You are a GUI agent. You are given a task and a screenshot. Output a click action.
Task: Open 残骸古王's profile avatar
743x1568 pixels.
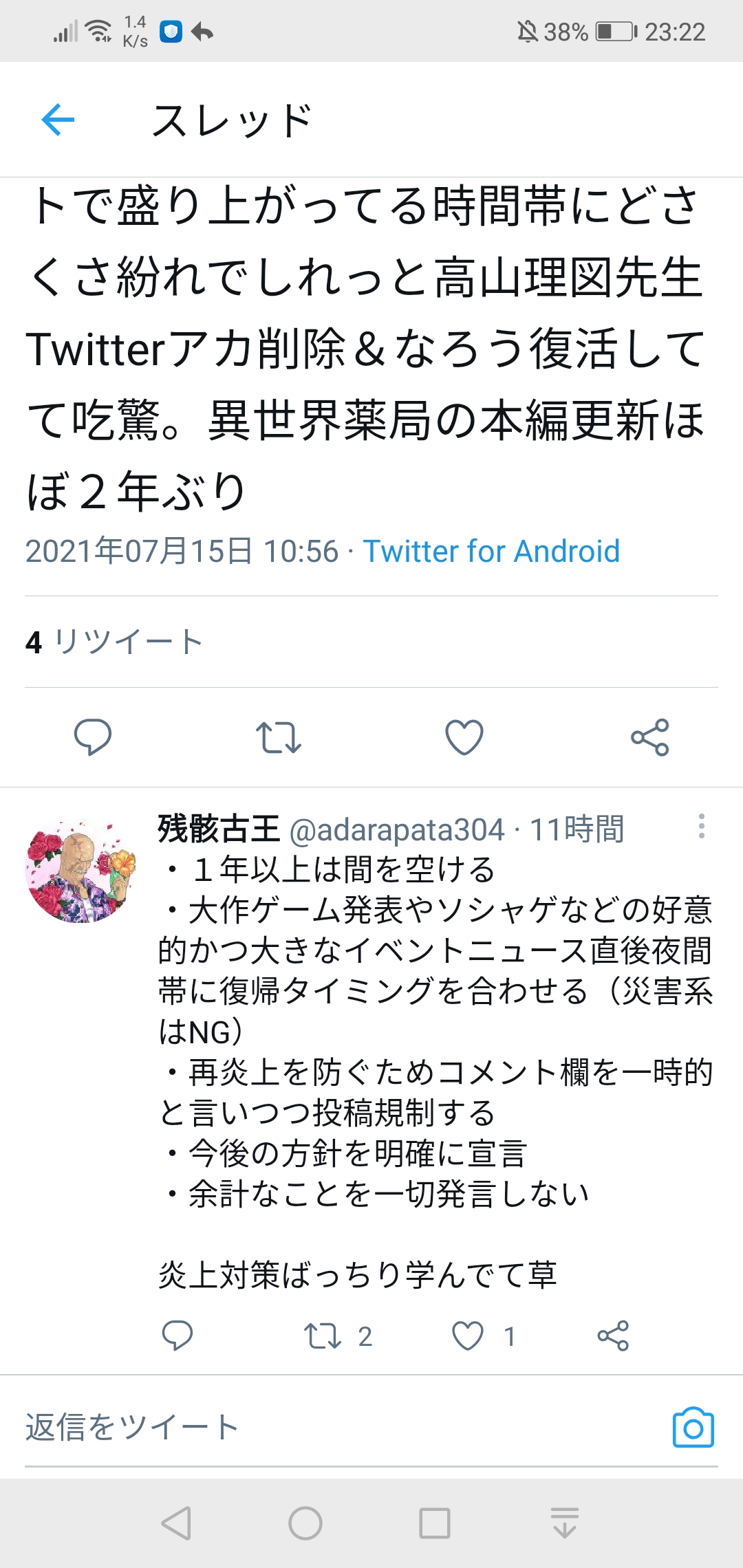[80, 870]
